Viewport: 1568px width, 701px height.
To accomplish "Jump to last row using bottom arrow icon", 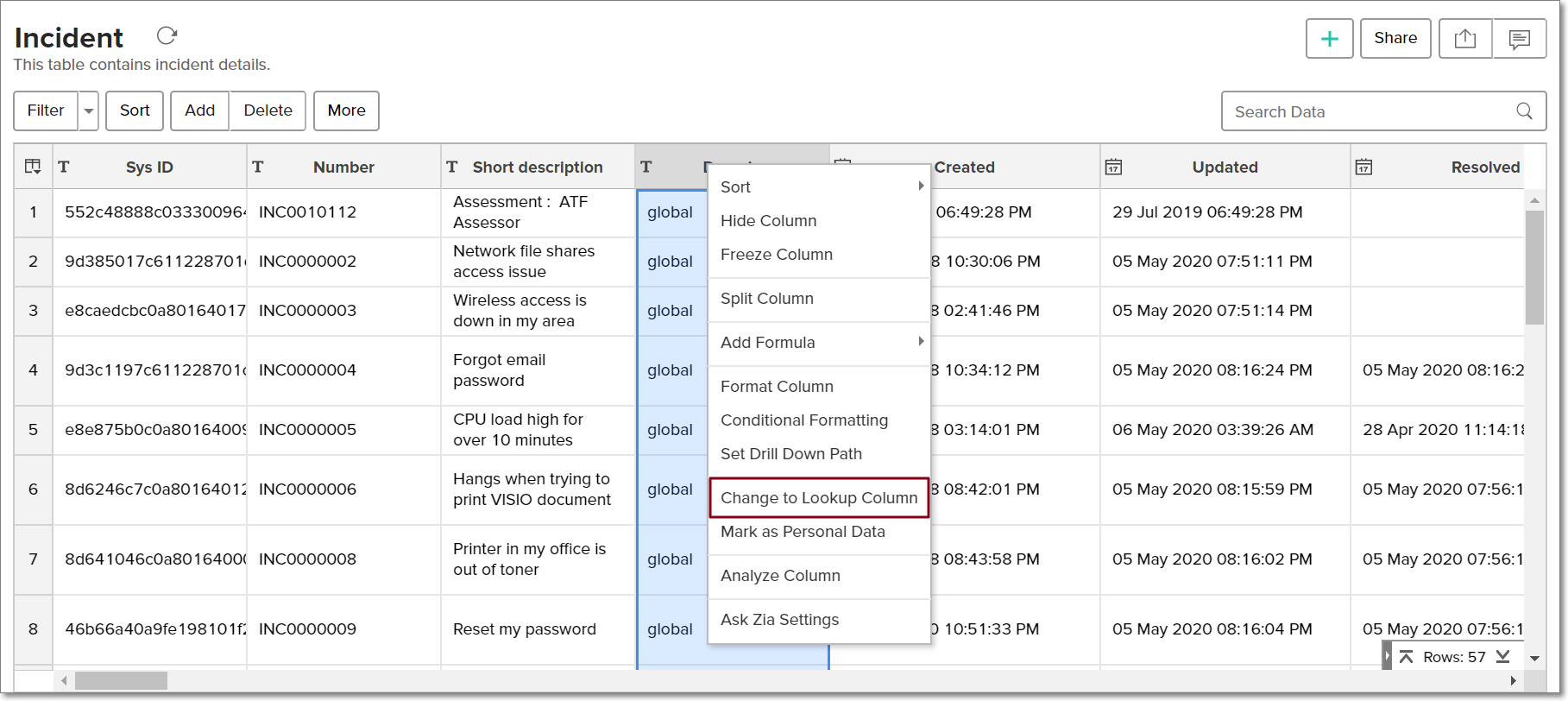I will (x=1503, y=657).
